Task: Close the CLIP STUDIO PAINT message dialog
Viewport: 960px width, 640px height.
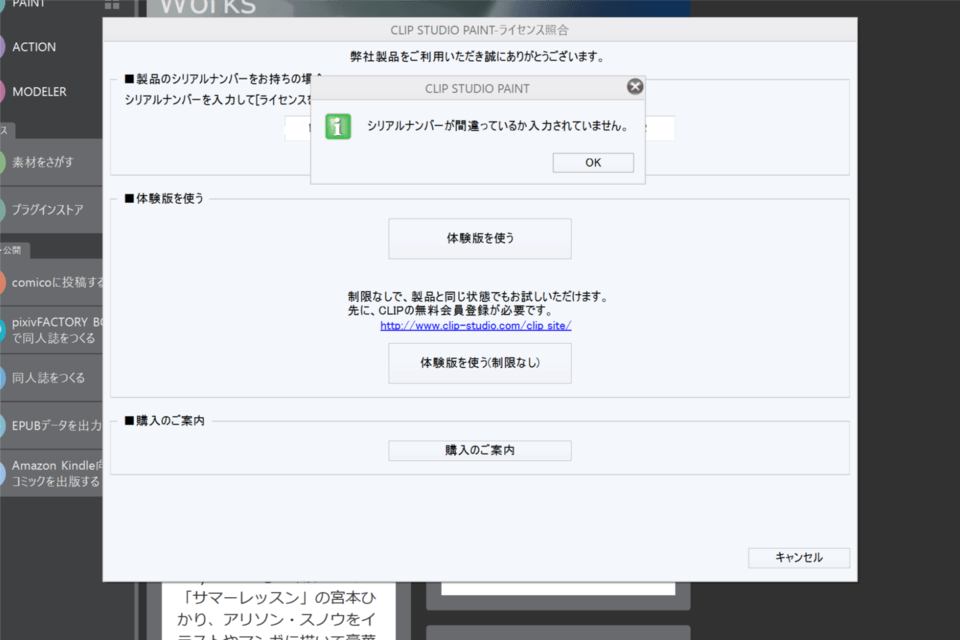Action: point(635,86)
